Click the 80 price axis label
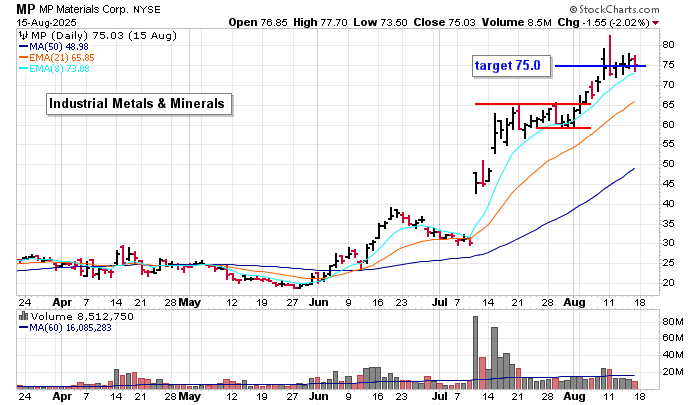 (668, 45)
